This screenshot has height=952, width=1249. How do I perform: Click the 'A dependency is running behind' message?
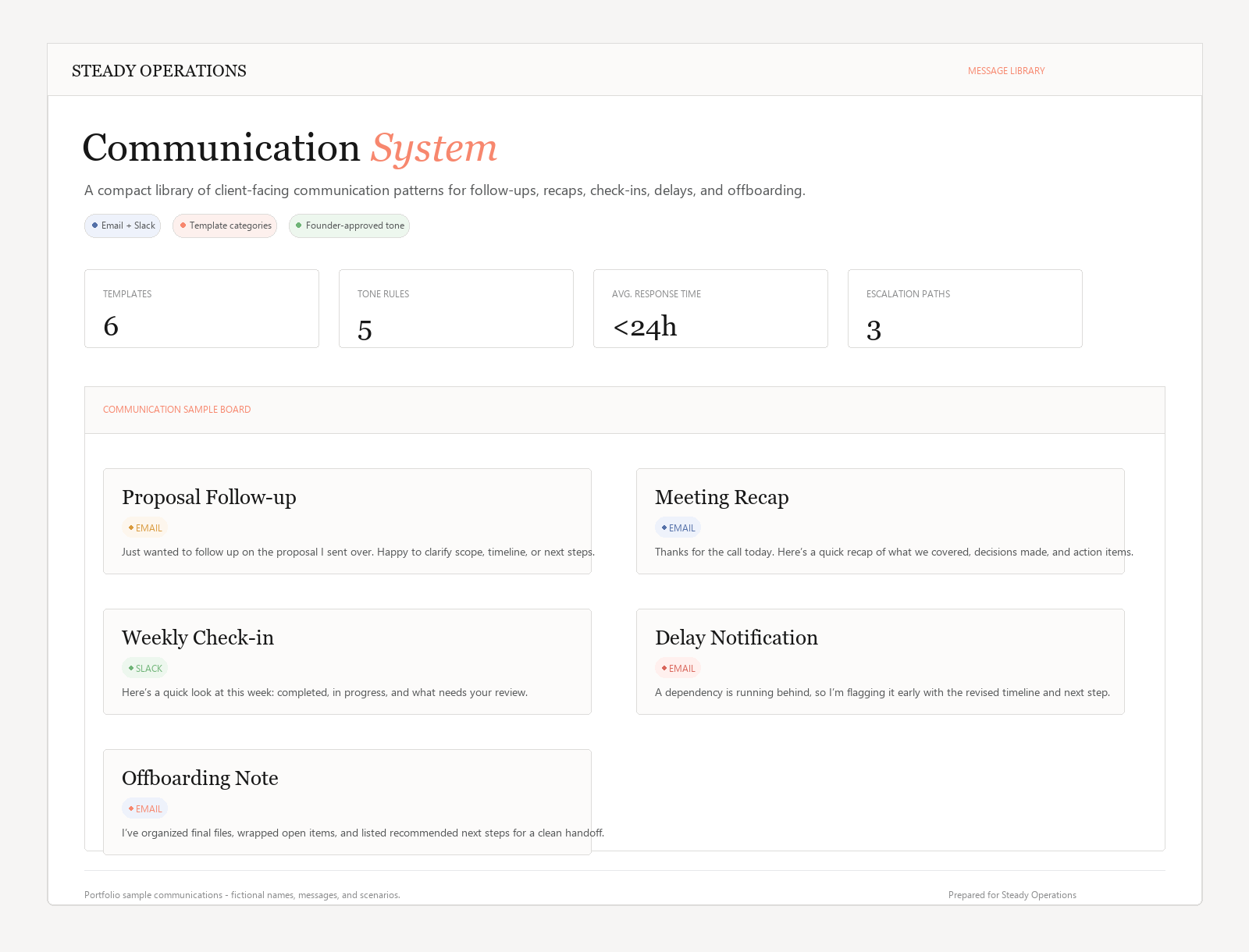pyautogui.click(x=882, y=692)
